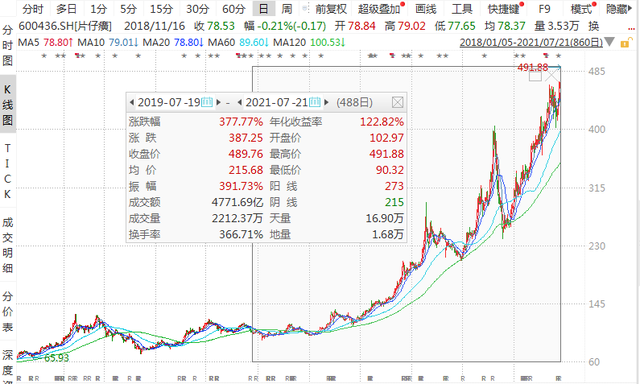Expand the date range dropdown triangle

coord(609,42)
